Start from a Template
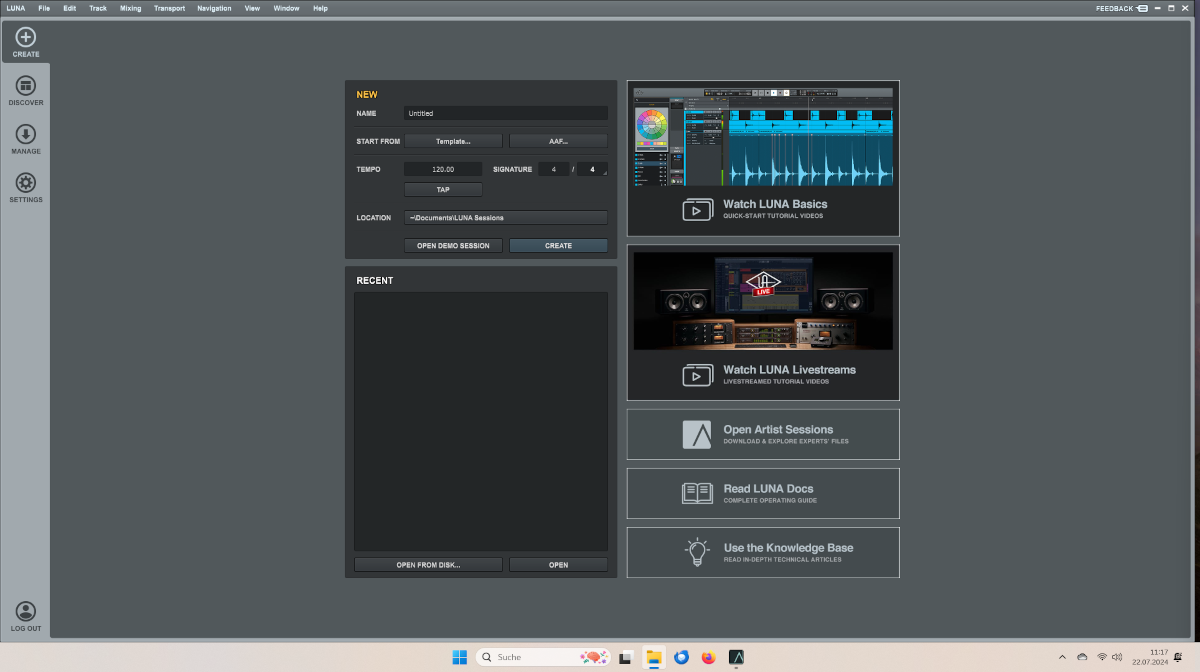 (453, 141)
